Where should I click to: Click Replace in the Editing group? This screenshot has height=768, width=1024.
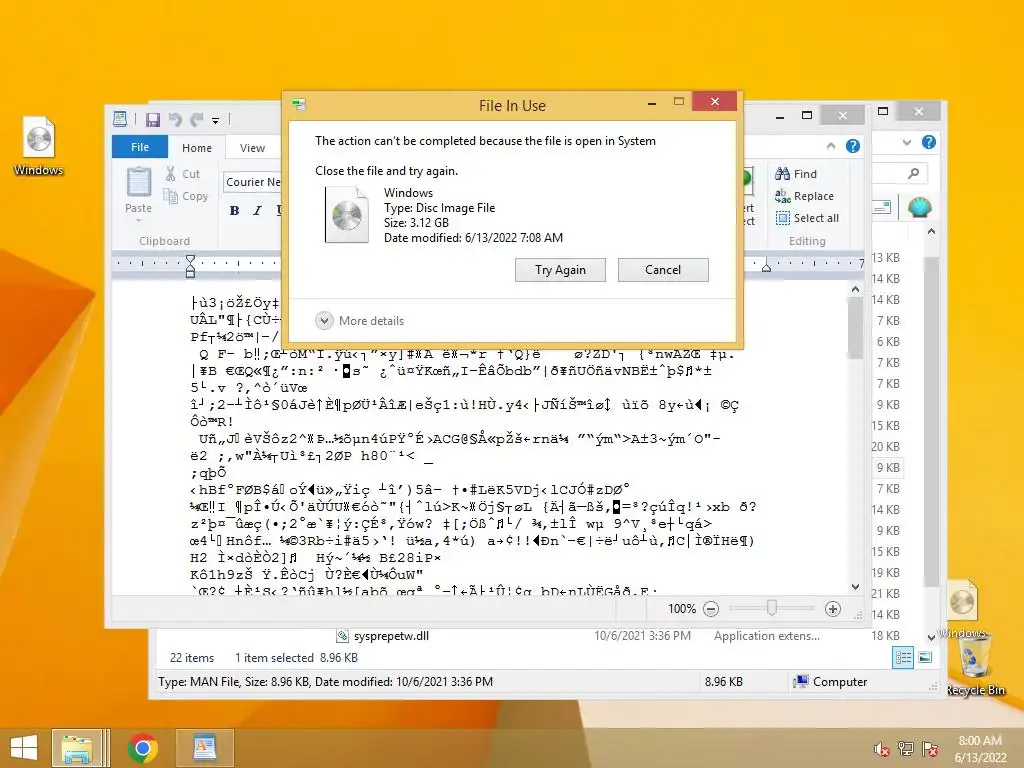tap(804, 196)
